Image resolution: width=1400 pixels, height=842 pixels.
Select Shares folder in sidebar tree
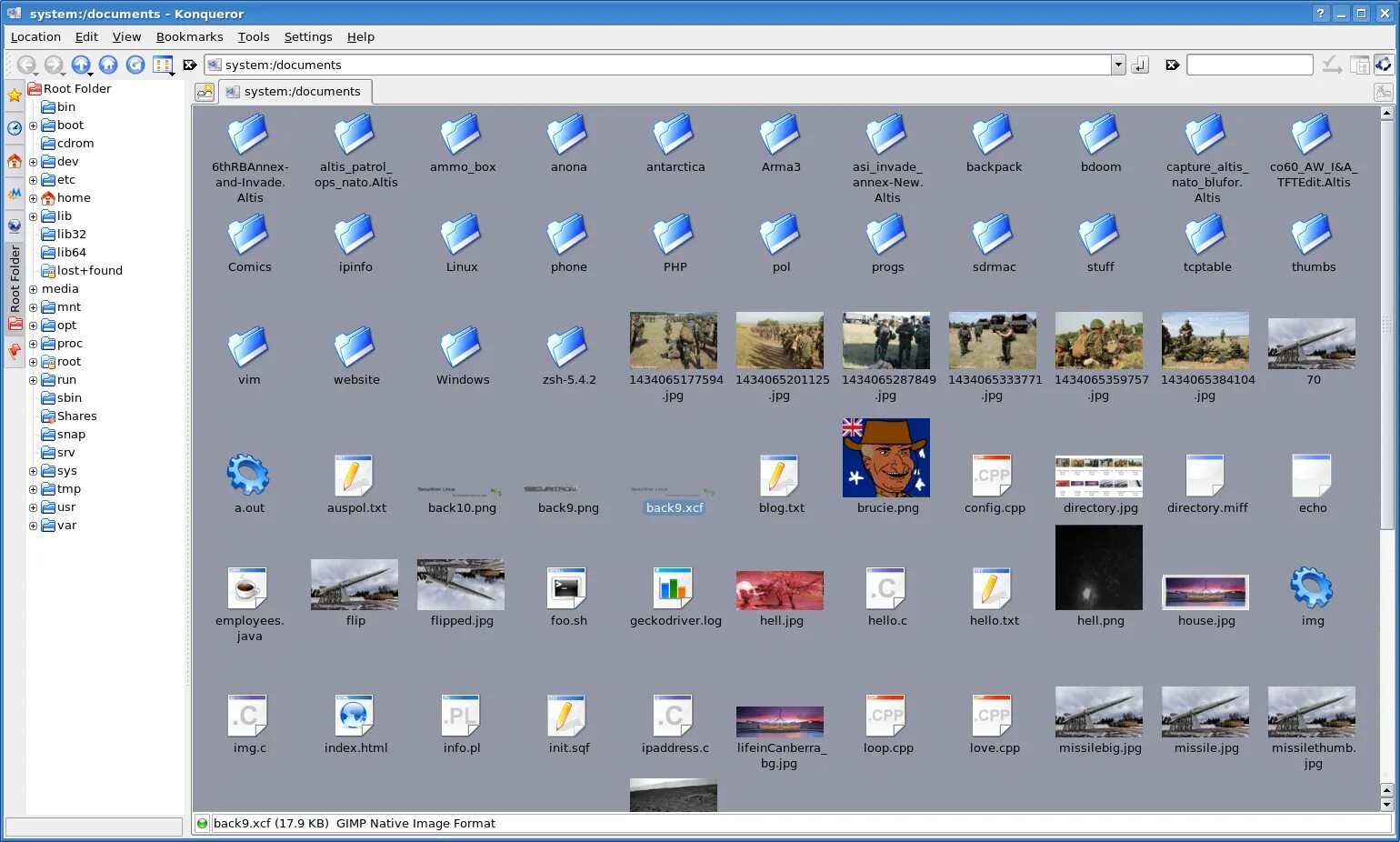[69, 416]
